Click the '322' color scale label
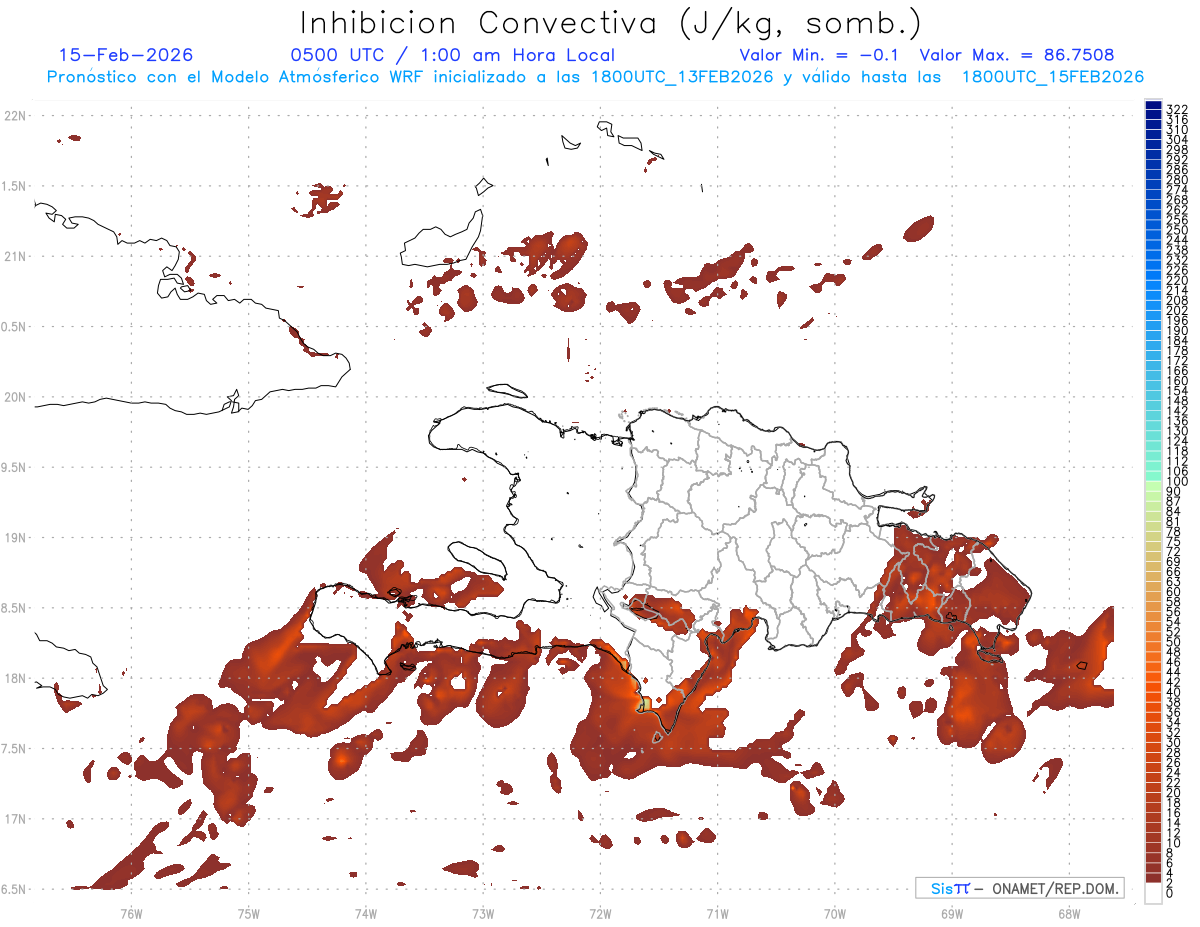This screenshot has width=1200, height=927. (1177, 109)
